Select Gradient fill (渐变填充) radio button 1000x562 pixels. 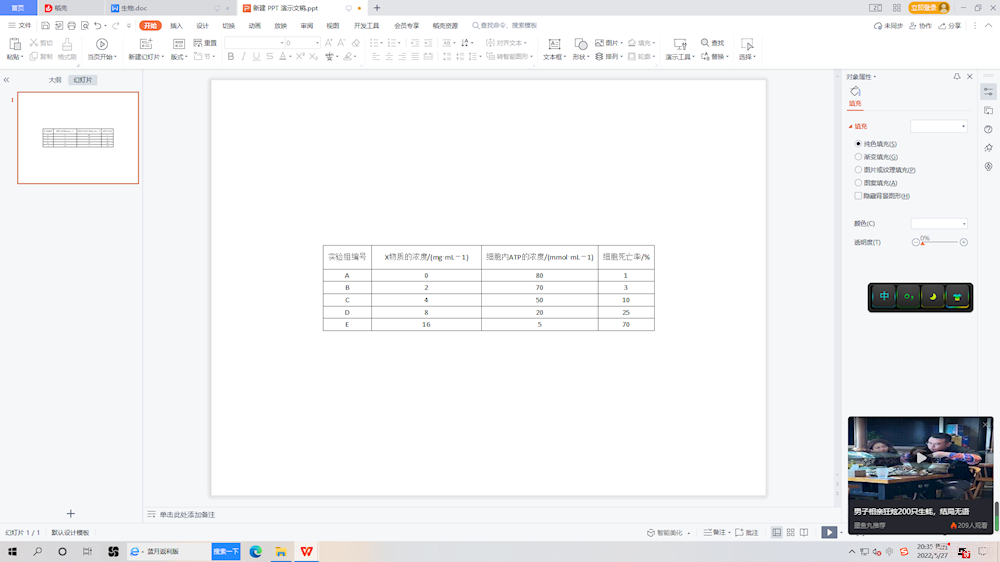click(x=858, y=156)
